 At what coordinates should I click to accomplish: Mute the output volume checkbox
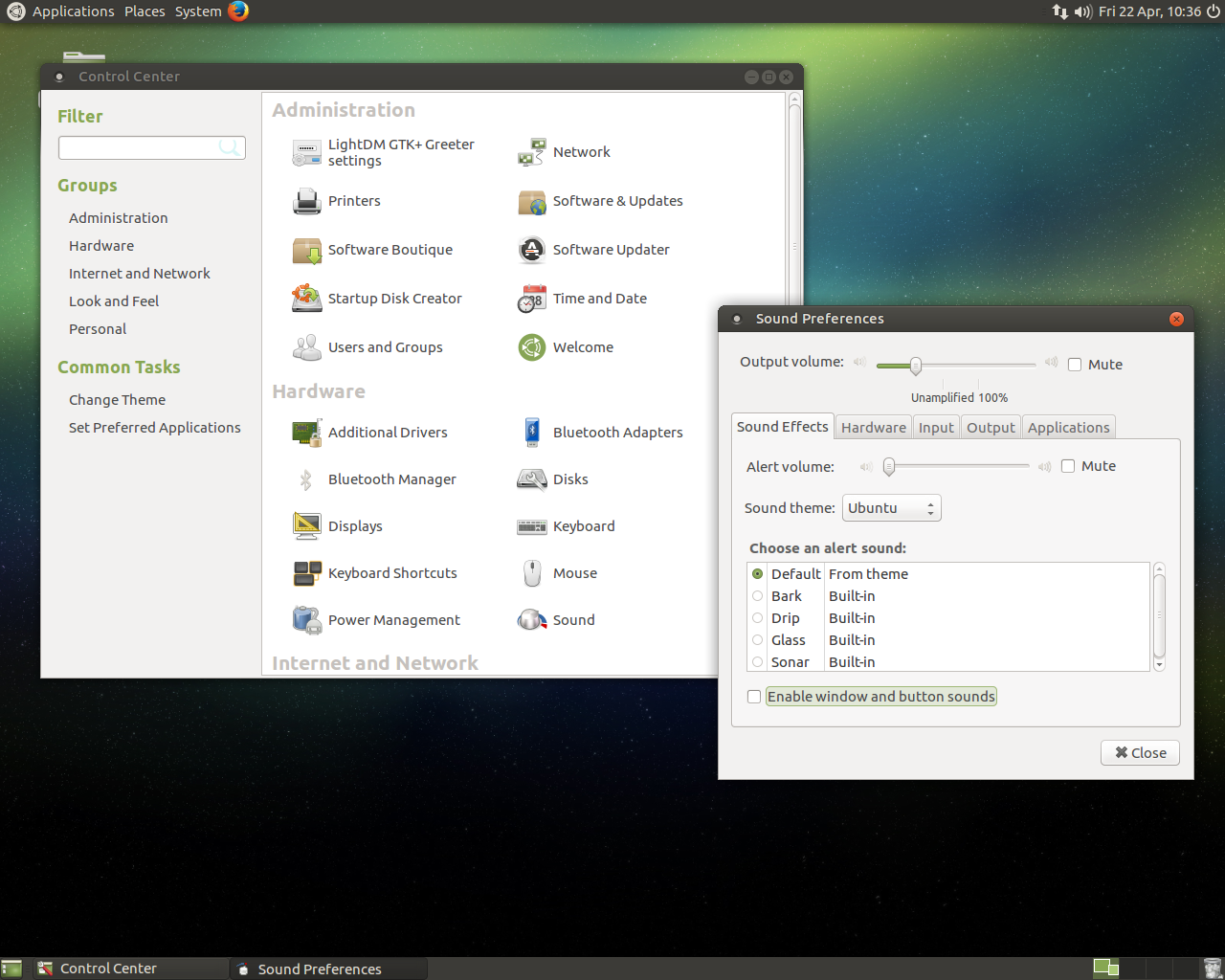[1075, 365]
